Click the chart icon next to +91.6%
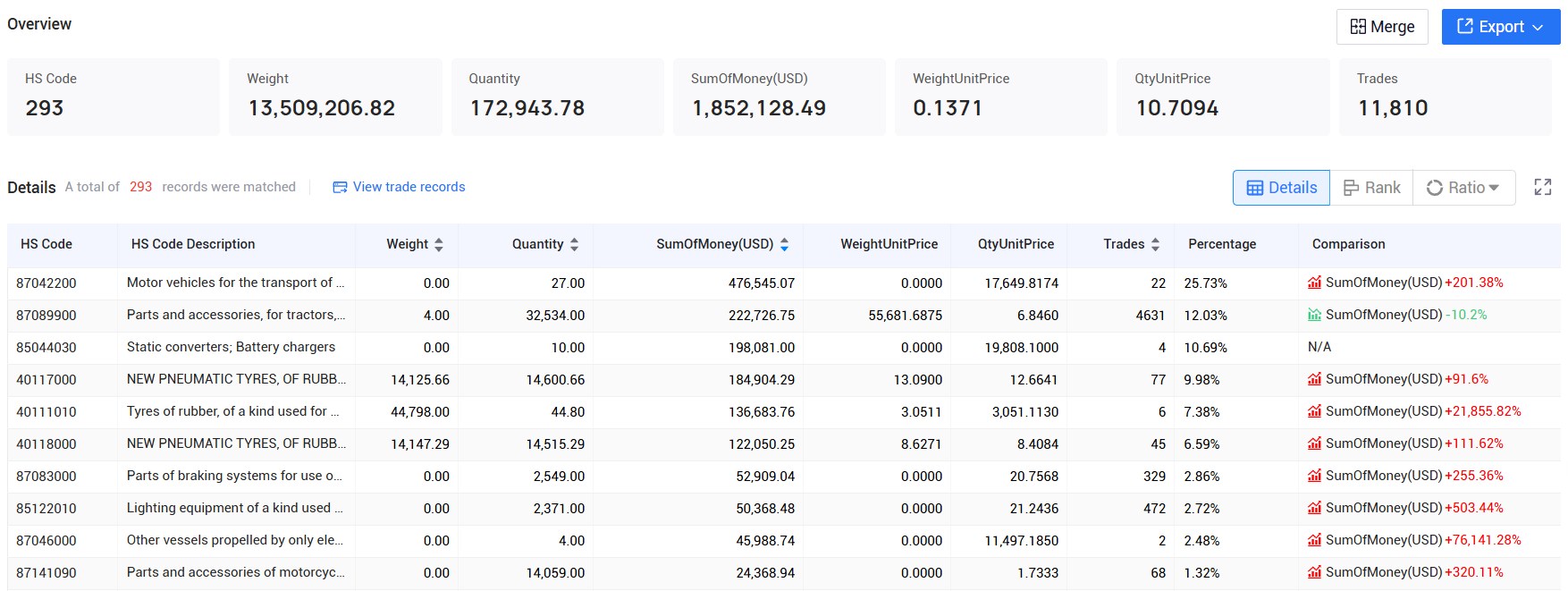The image size is (1568, 591). click(x=1314, y=379)
